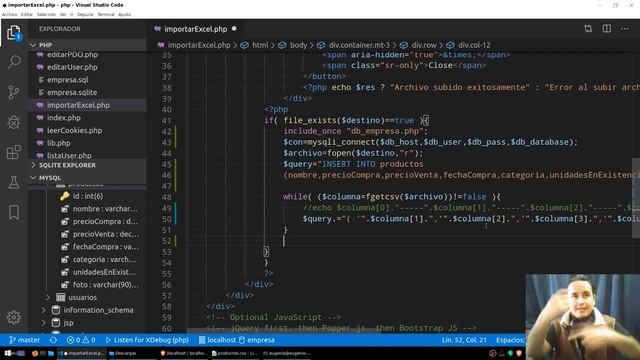This screenshot has height=360, width=640.
Task: Click the Open Changes compare icon
Action: tap(588, 29)
